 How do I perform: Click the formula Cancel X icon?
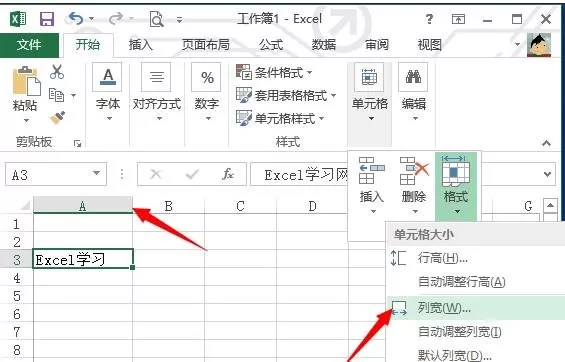[155, 175]
